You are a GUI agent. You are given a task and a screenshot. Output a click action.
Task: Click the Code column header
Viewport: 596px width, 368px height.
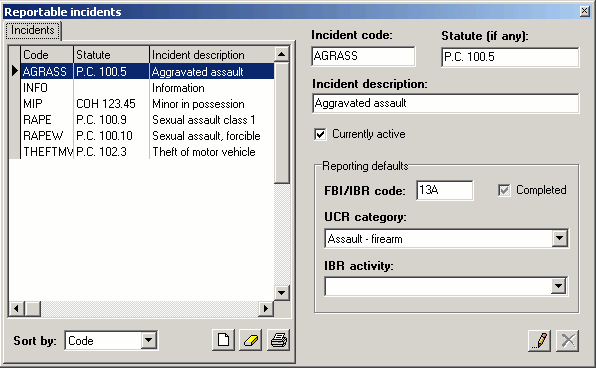click(x=47, y=55)
